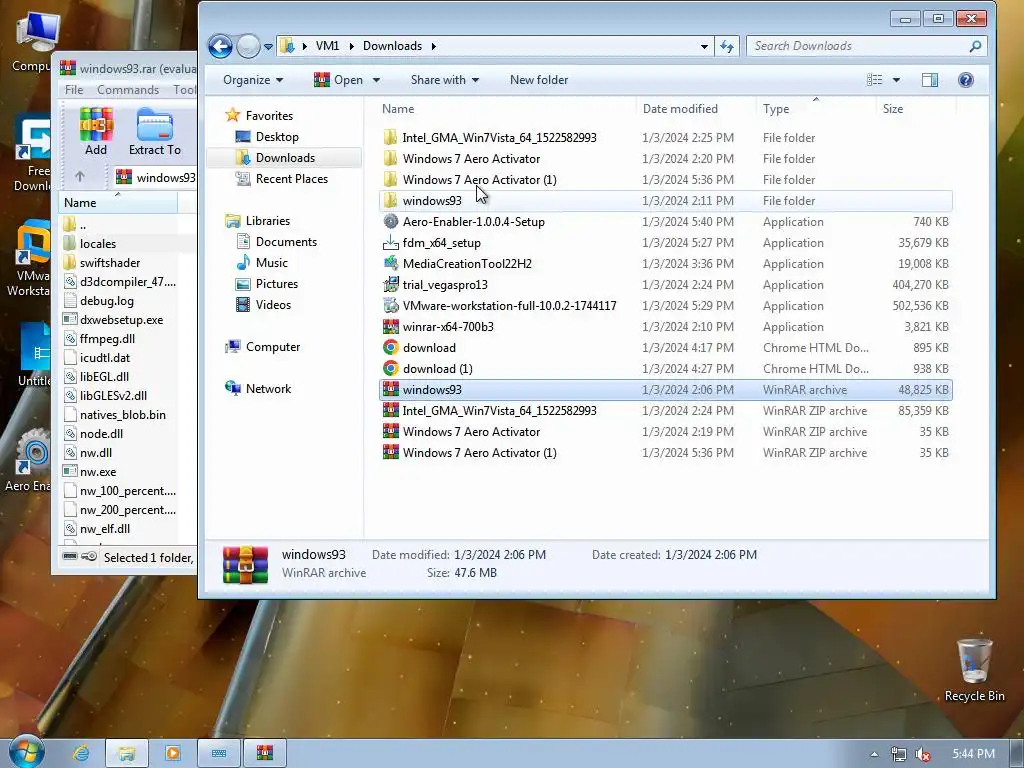This screenshot has height=768, width=1024.
Task: Sort by the Size column header
Action: pyautogui.click(x=915, y=108)
